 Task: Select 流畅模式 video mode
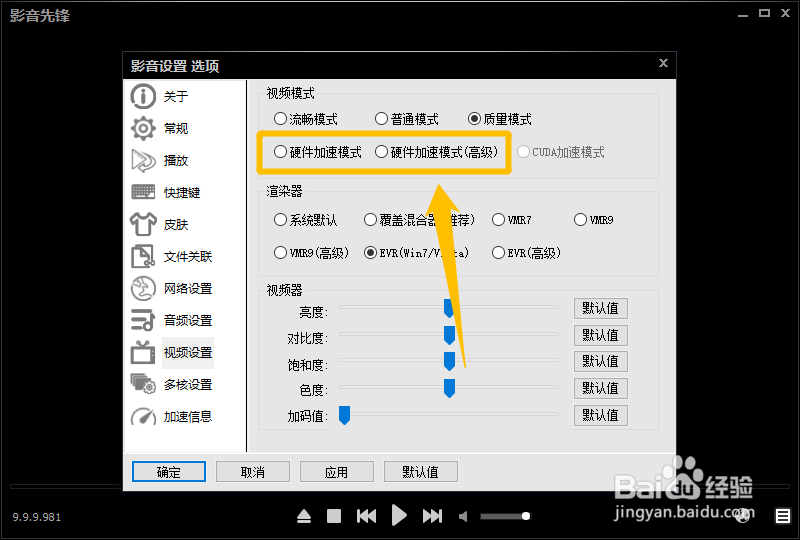tap(306, 119)
